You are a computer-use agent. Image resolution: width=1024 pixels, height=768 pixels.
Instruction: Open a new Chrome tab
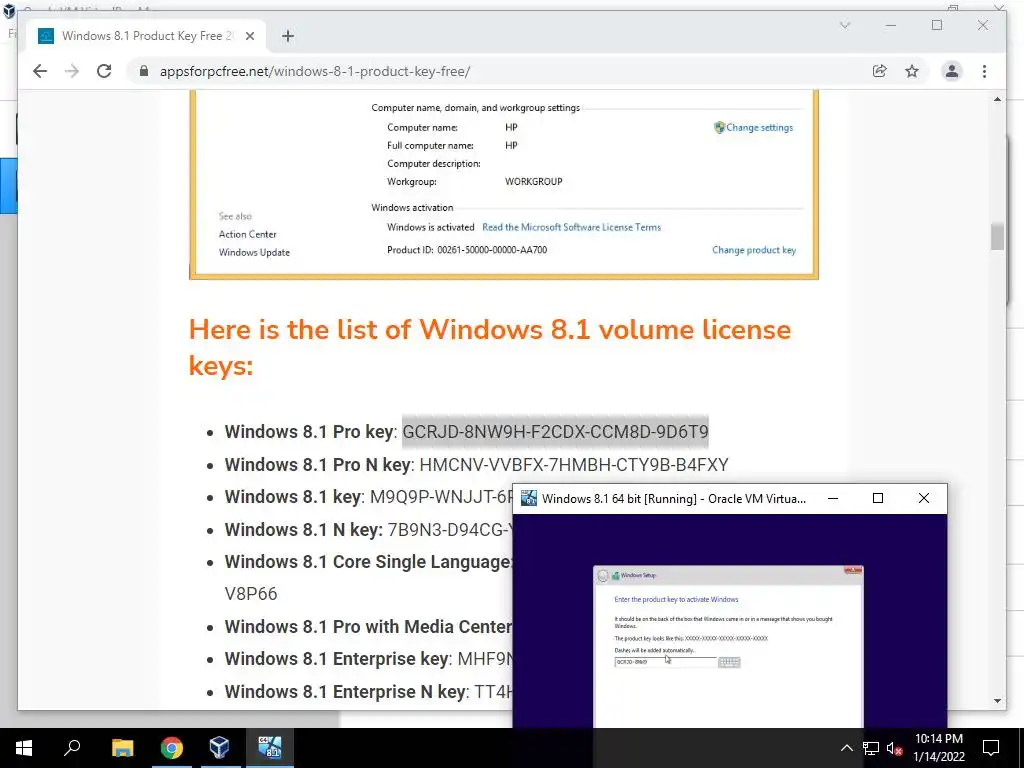pos(288,36)
